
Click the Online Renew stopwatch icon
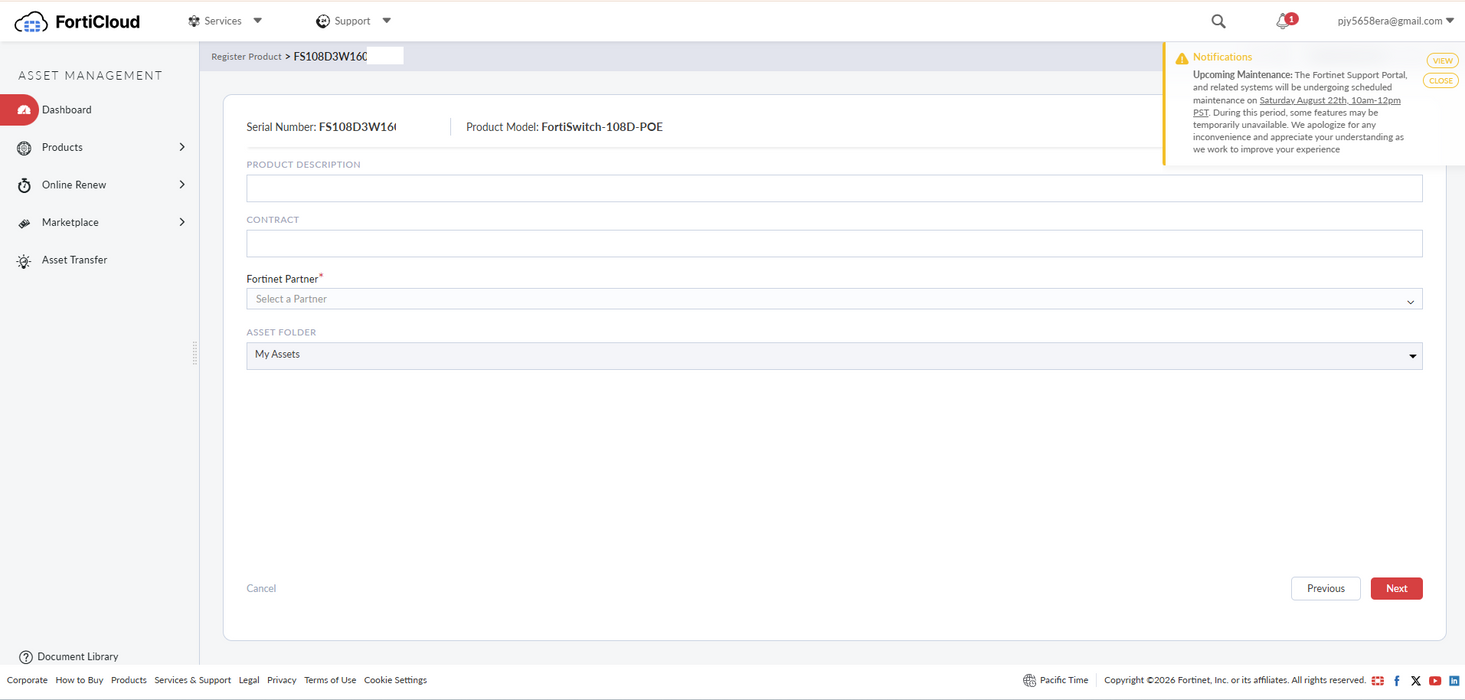(24, 185)
